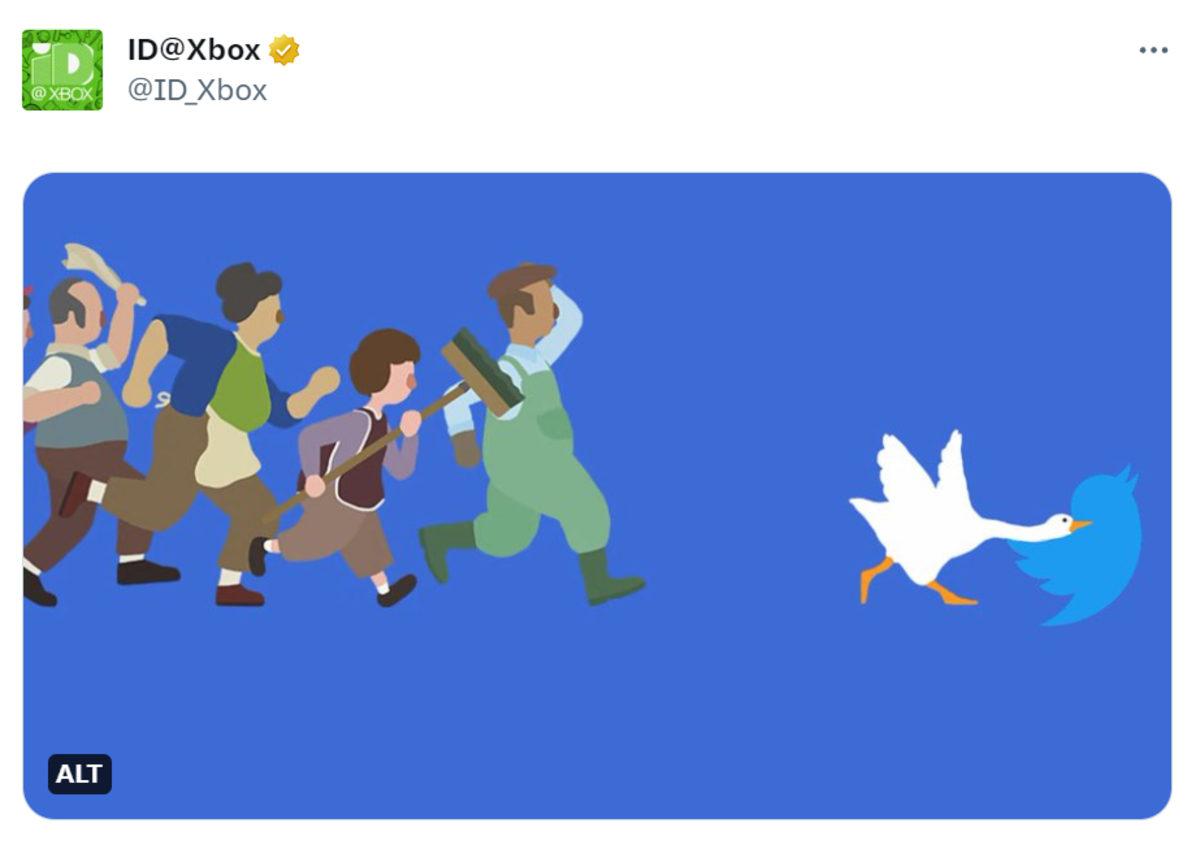Open the @ID_Xbox handle link
1200x849 pixels.
(197, 90)
